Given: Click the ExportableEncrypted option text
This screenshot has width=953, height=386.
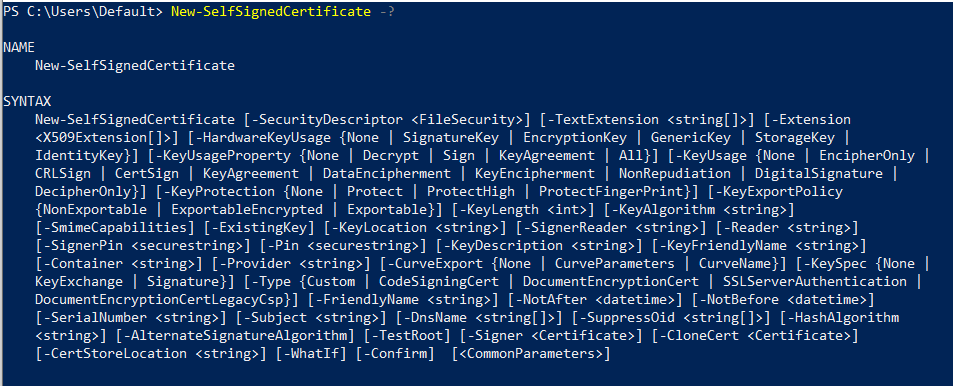Looking at the screenshot, I should tap(247, 210).
